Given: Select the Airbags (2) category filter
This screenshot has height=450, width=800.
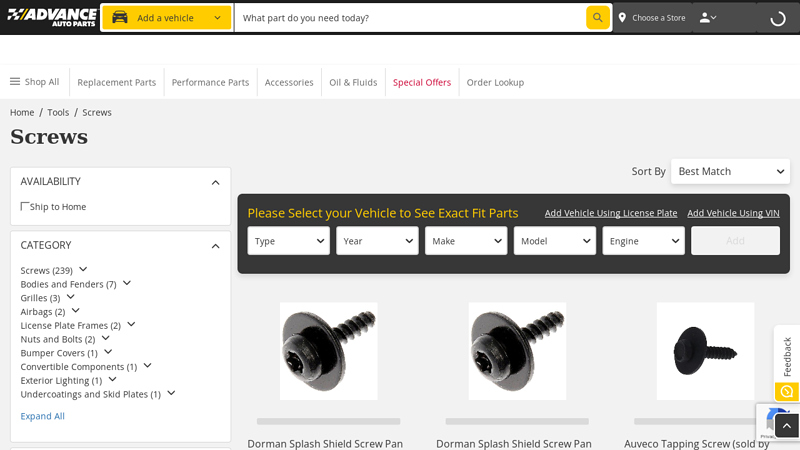Looking at the screenshot, I should point(43,312).
